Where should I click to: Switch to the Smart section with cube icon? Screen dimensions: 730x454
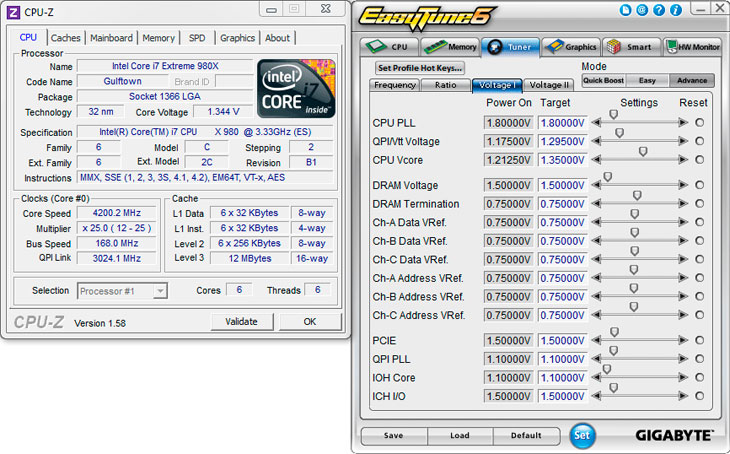click(631, 46)
